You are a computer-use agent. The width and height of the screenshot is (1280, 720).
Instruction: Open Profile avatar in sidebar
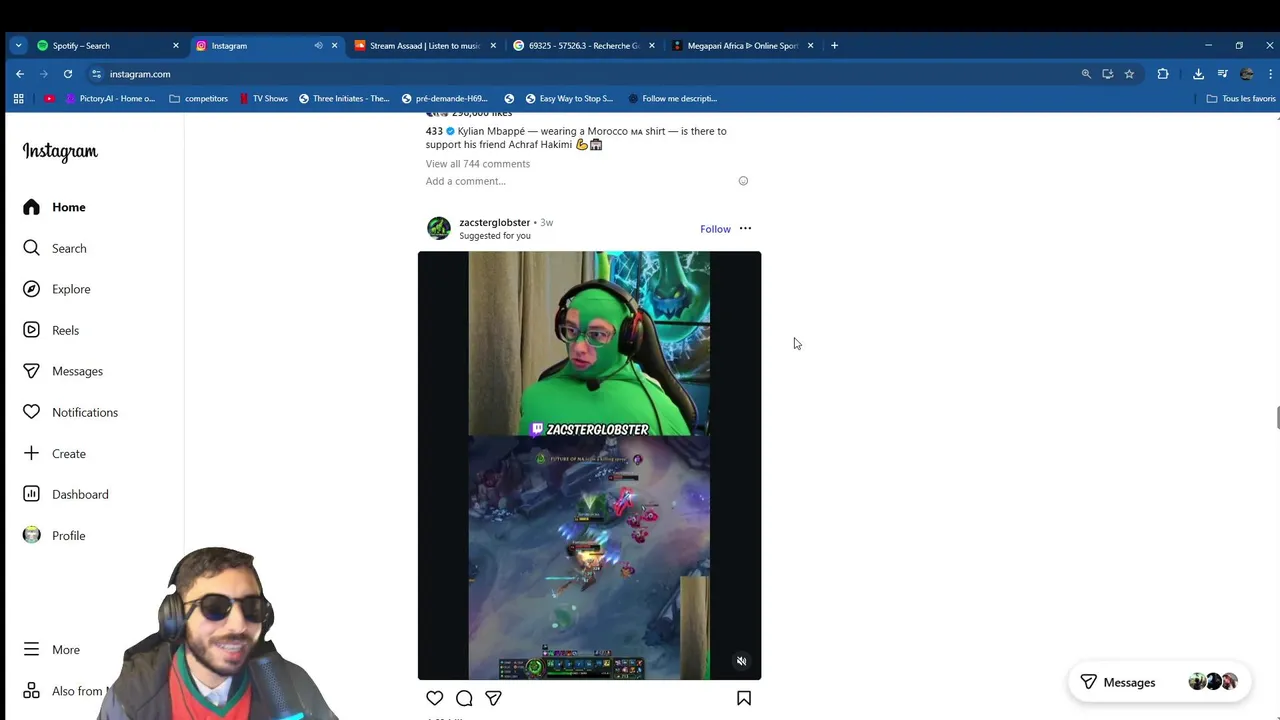tap(32, 535)
